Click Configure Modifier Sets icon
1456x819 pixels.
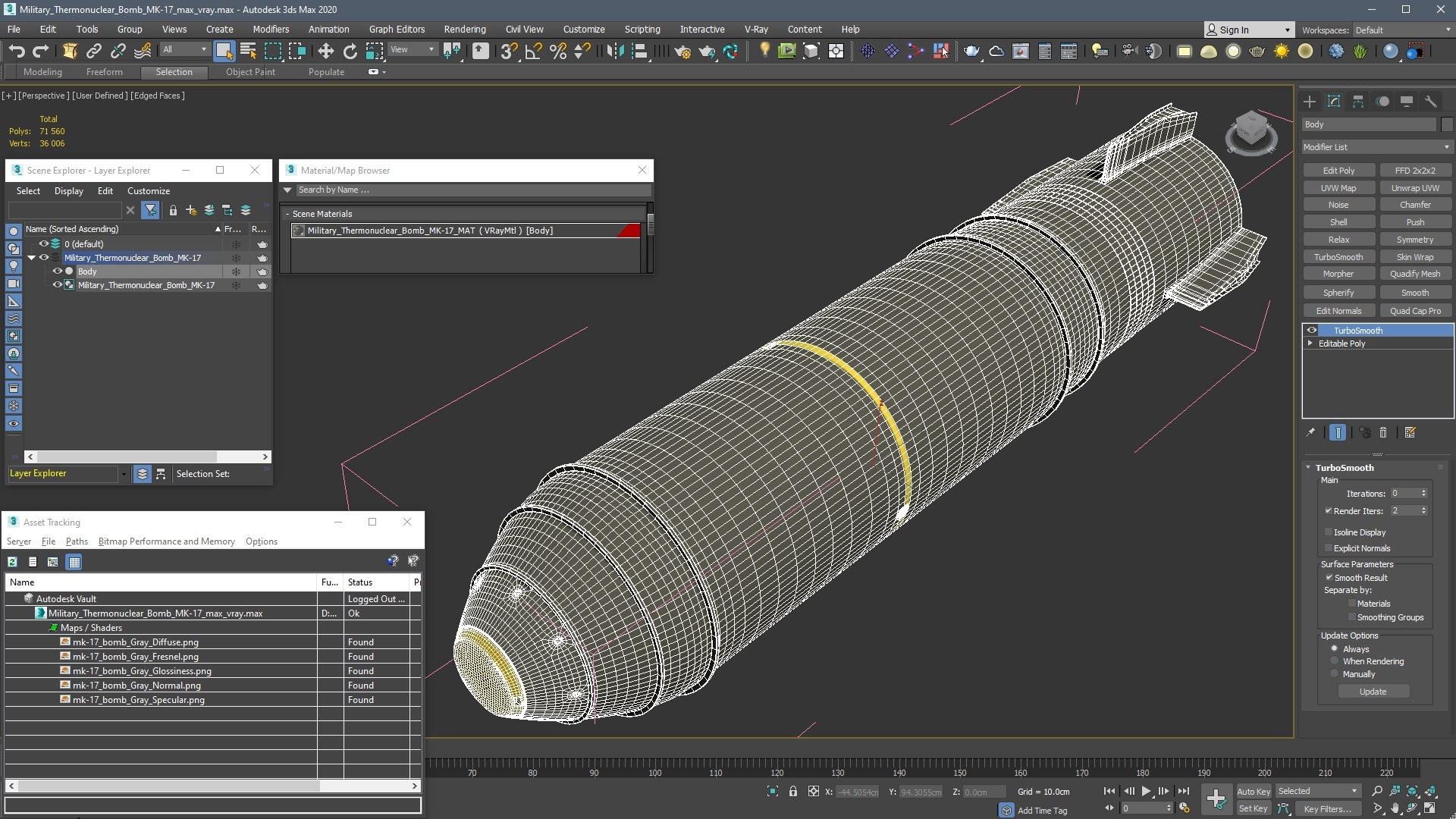[x=1410, y=432]
